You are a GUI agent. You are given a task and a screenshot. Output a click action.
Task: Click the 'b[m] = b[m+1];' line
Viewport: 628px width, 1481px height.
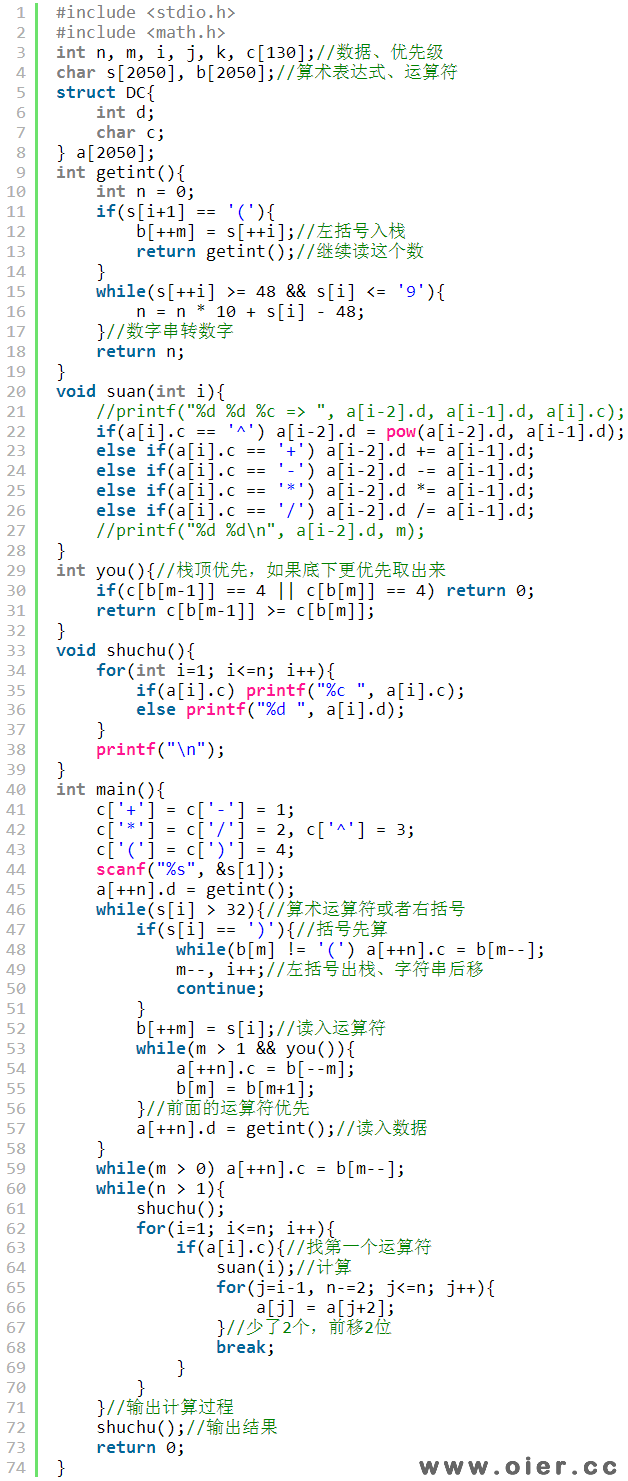[246, 1089]
